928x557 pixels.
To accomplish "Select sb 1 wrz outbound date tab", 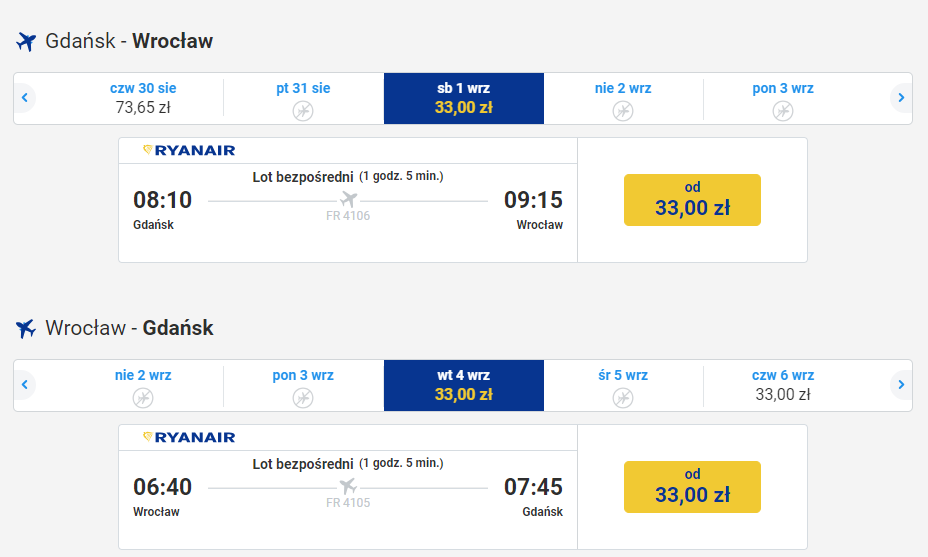I will tap(463, 98).
